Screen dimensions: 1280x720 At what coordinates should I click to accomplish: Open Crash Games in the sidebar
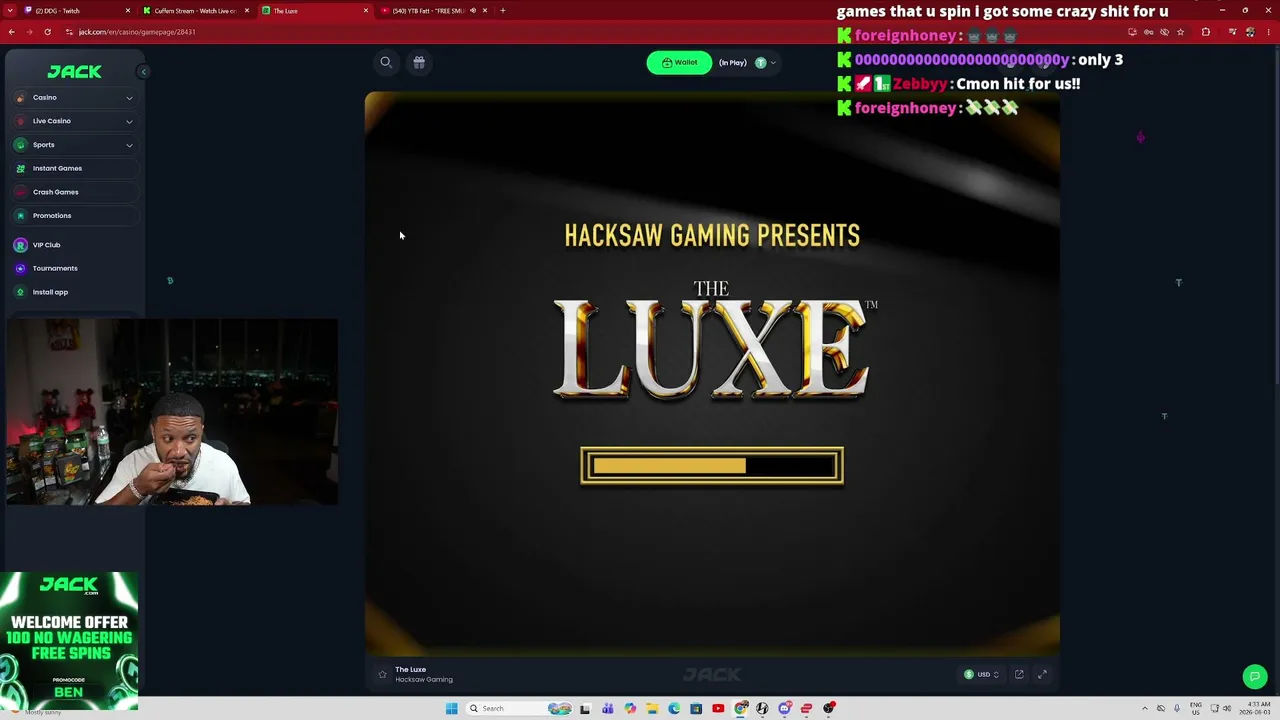(x=74, y=192)
